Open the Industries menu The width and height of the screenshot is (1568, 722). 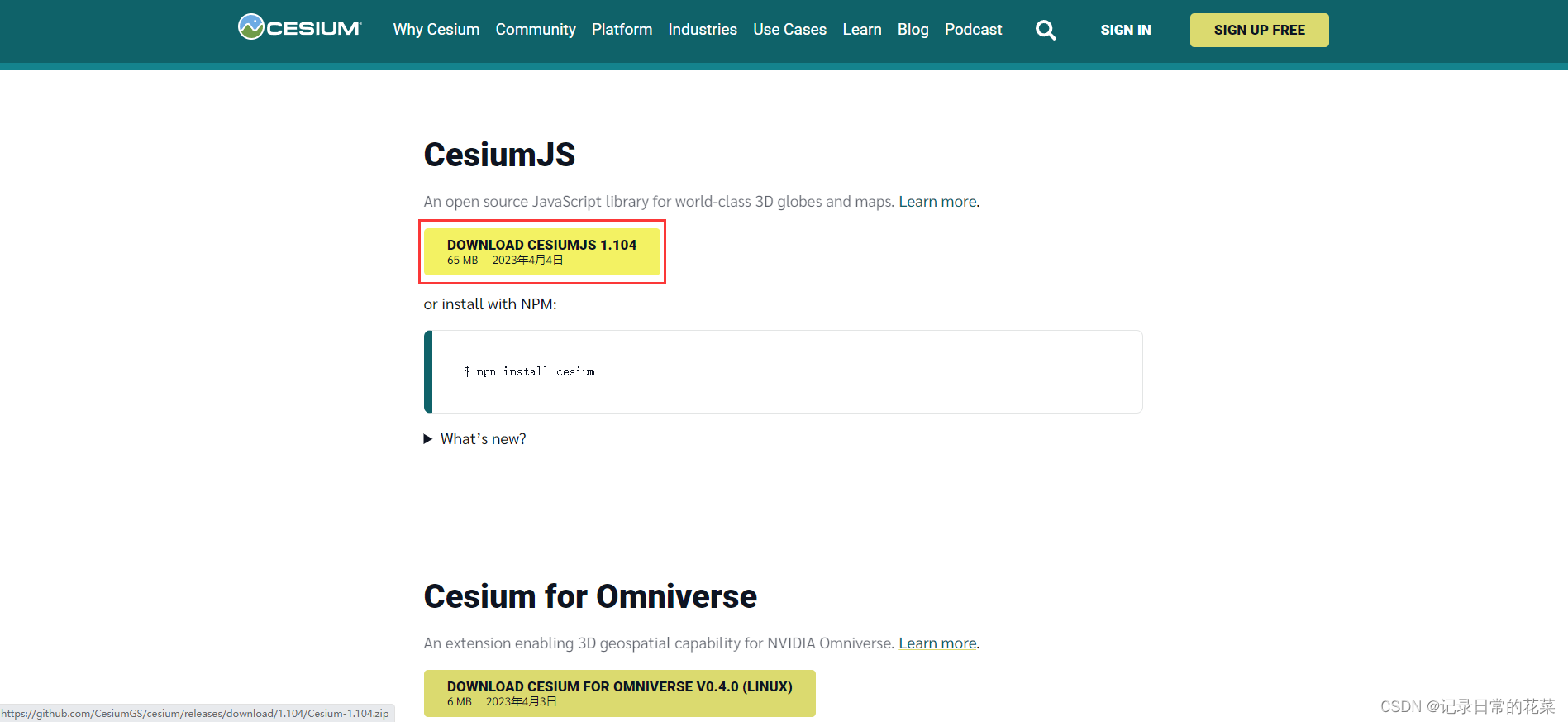(703, 30)
